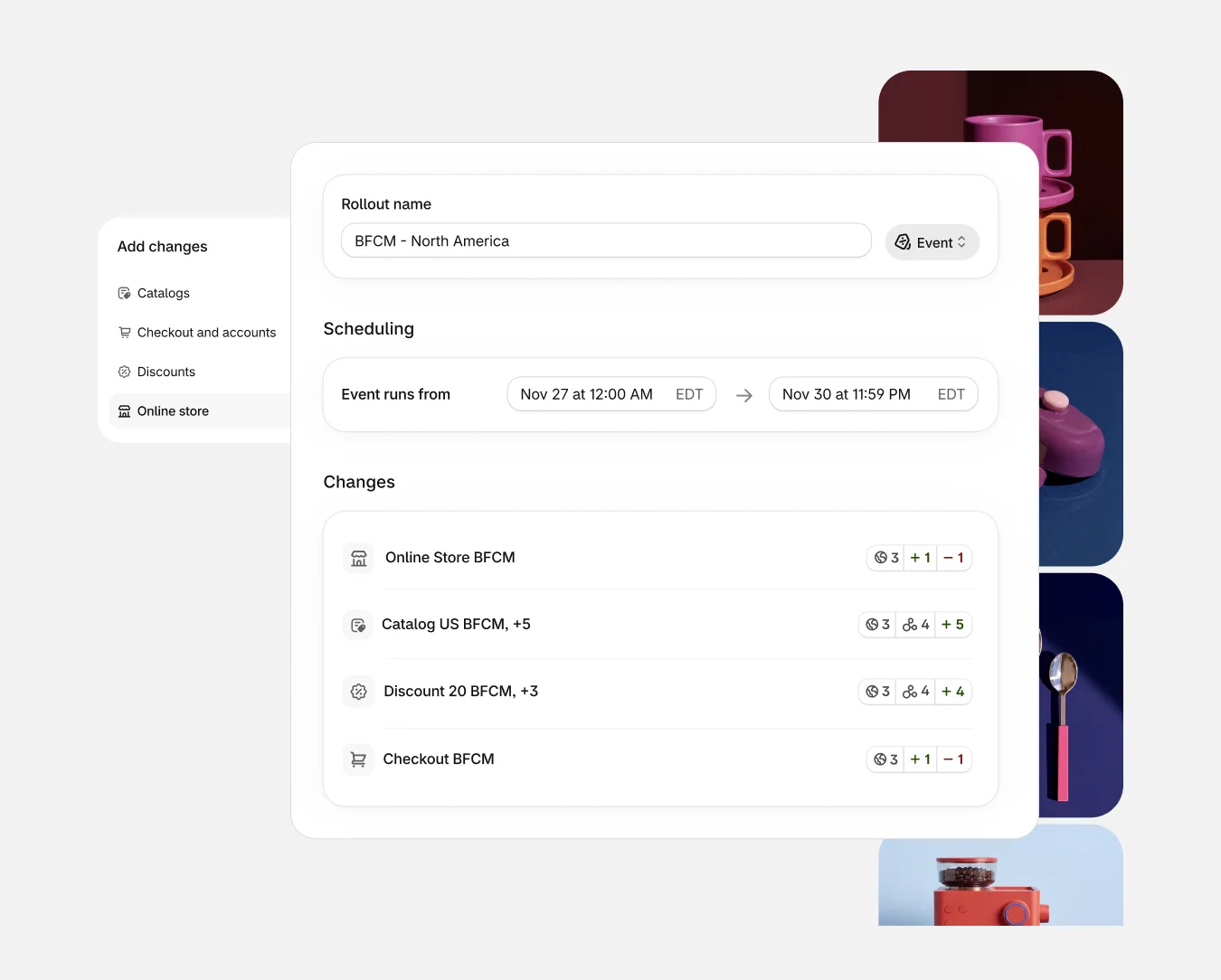Click the −1 badge on Checkout BFCM row

(954, 759)
